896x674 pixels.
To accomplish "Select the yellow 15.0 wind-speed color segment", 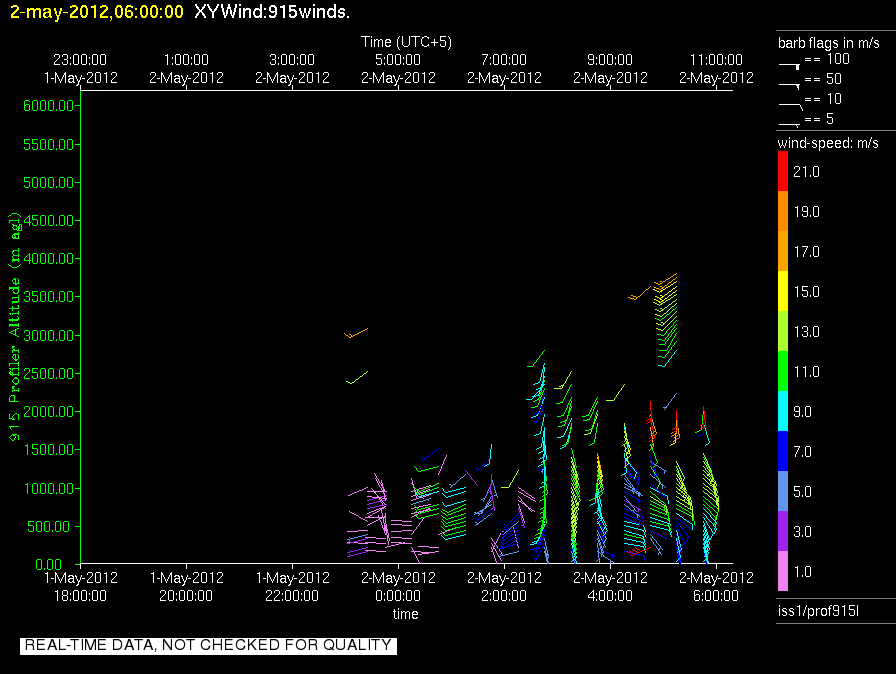I will (x=783, y=292).
